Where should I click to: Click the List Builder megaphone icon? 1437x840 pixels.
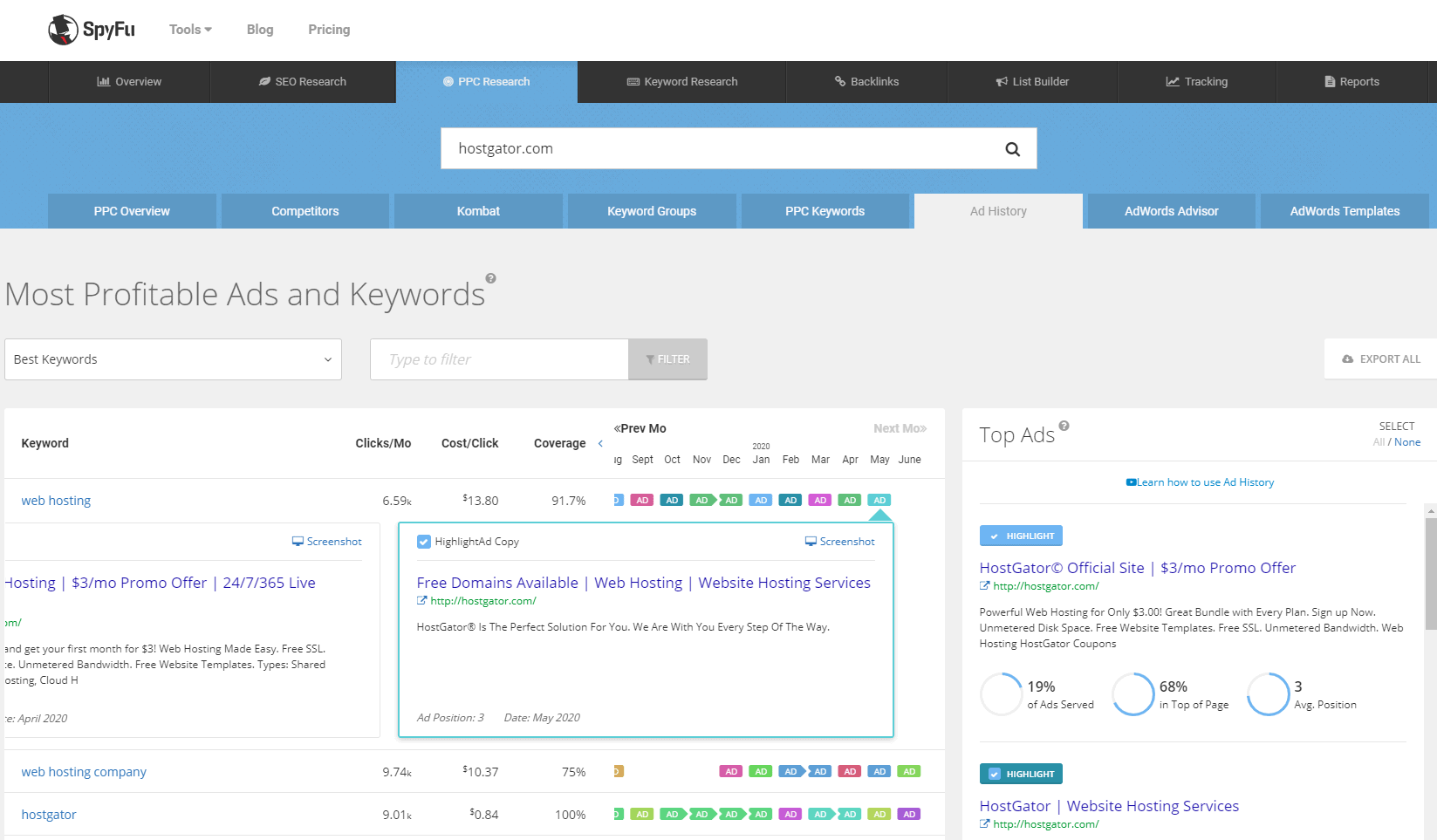[x=1002, y=82]
